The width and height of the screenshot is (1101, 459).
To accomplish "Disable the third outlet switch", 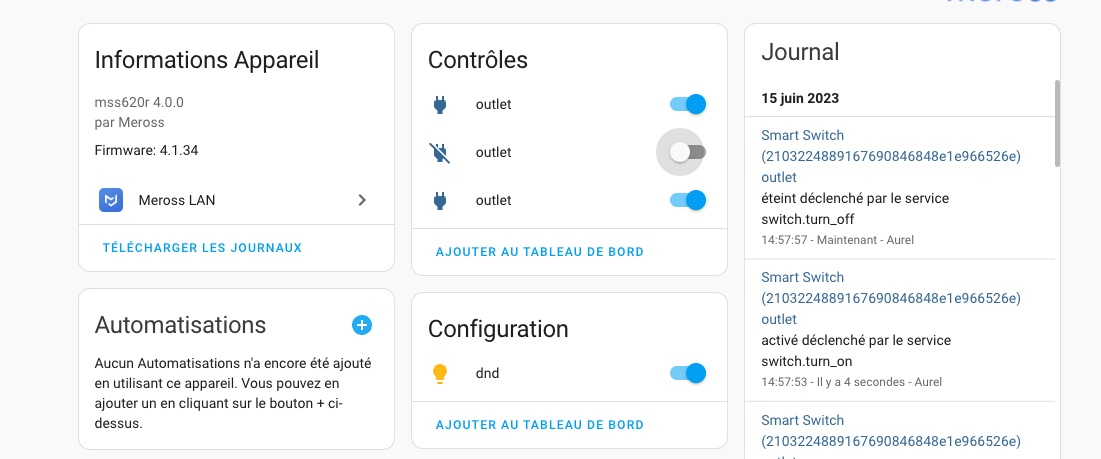I will [x=688, y=200].
